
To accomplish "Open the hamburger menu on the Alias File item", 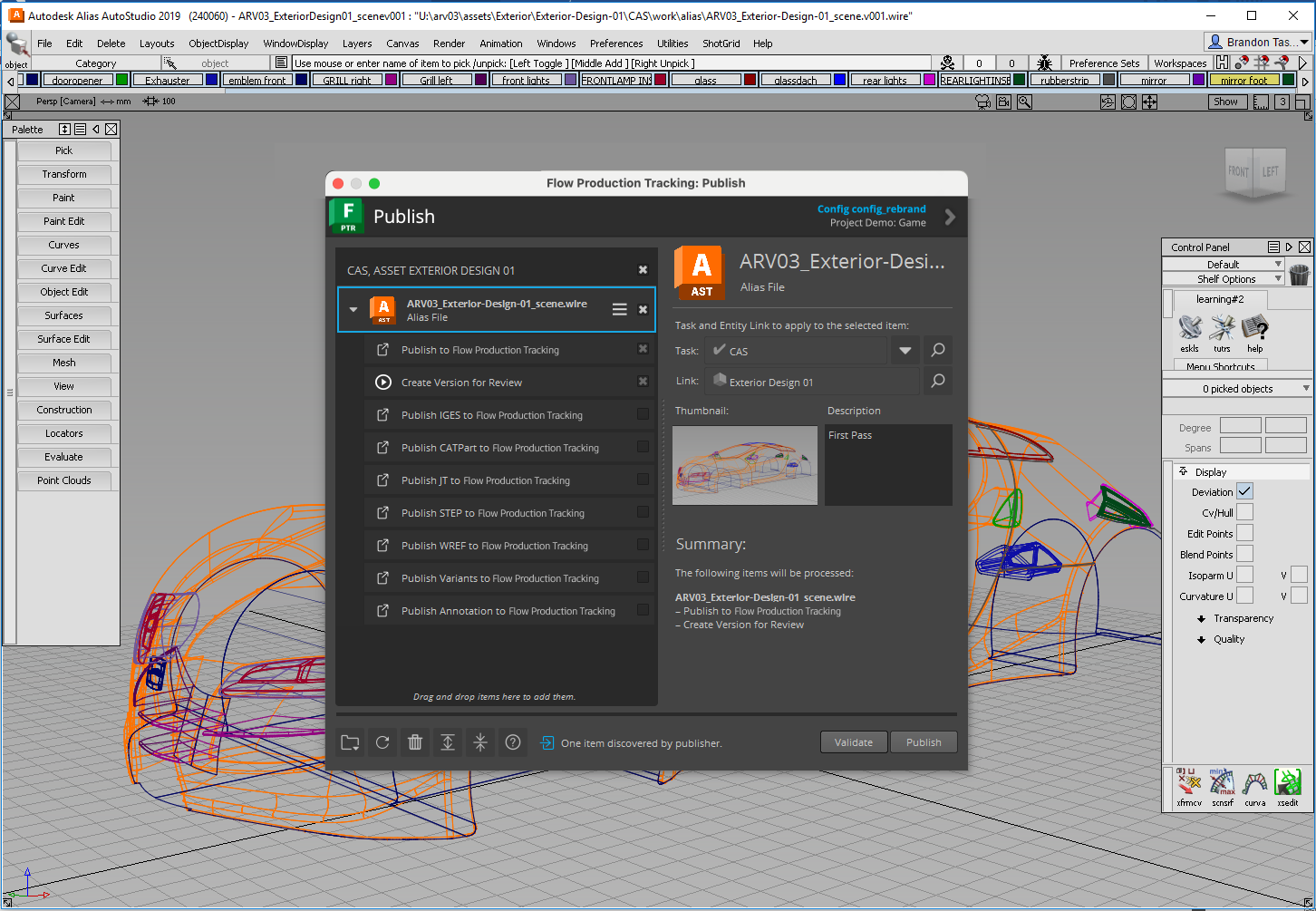I will pyautogui.click(x=620, y=309).
